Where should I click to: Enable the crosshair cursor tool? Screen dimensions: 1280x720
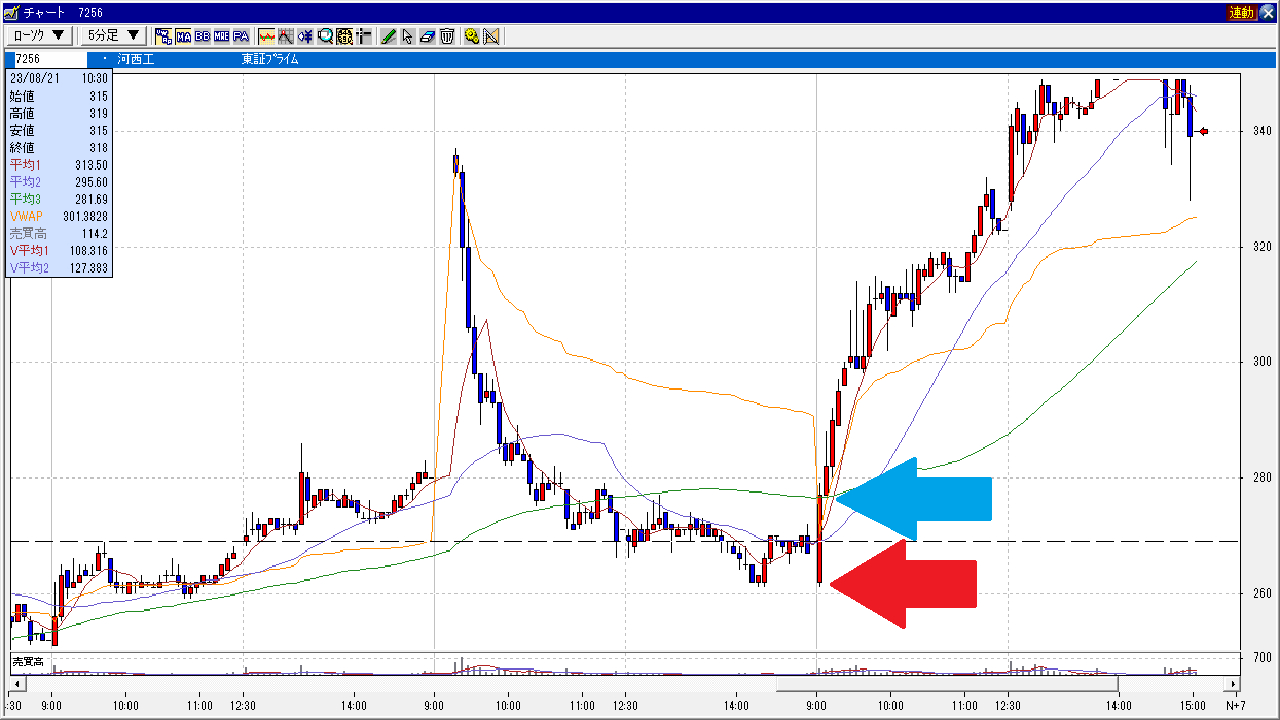pyautogui.click(x=364, y=36)
